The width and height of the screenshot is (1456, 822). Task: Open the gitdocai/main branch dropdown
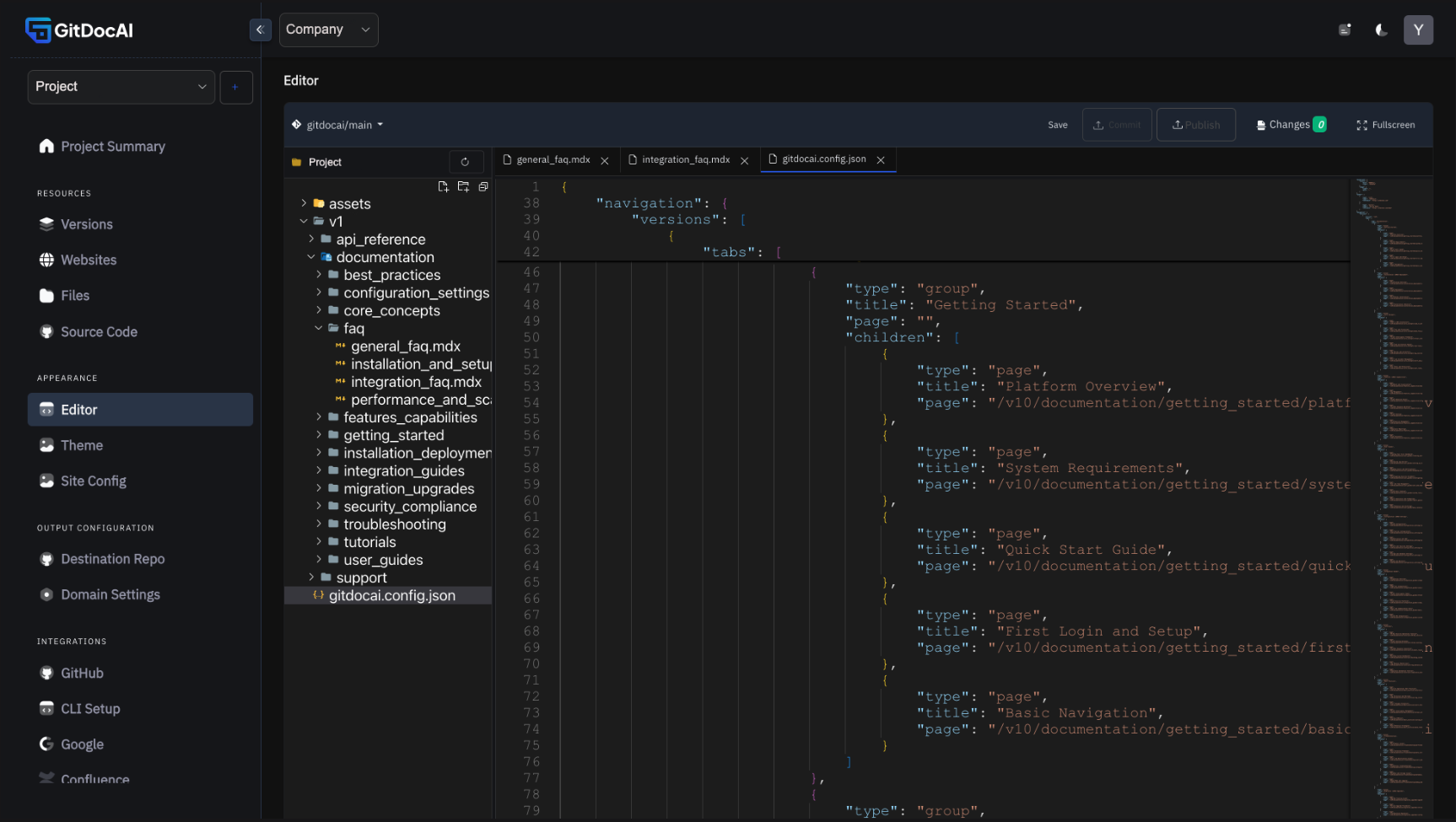(x=338, y=125)
